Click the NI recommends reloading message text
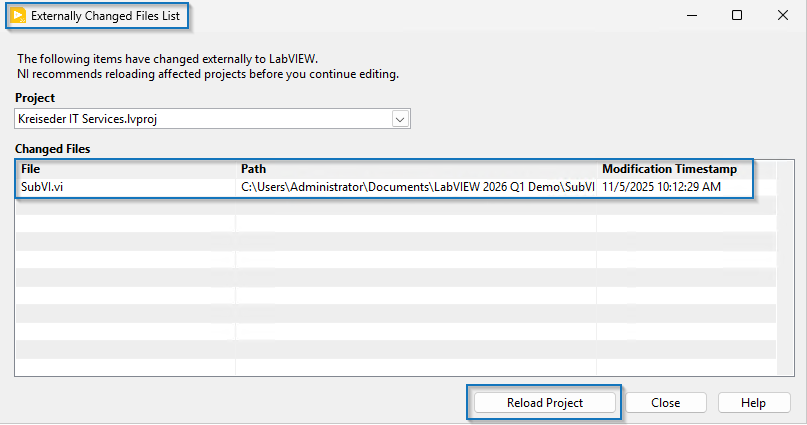807x425 pixels. point(208,73)
